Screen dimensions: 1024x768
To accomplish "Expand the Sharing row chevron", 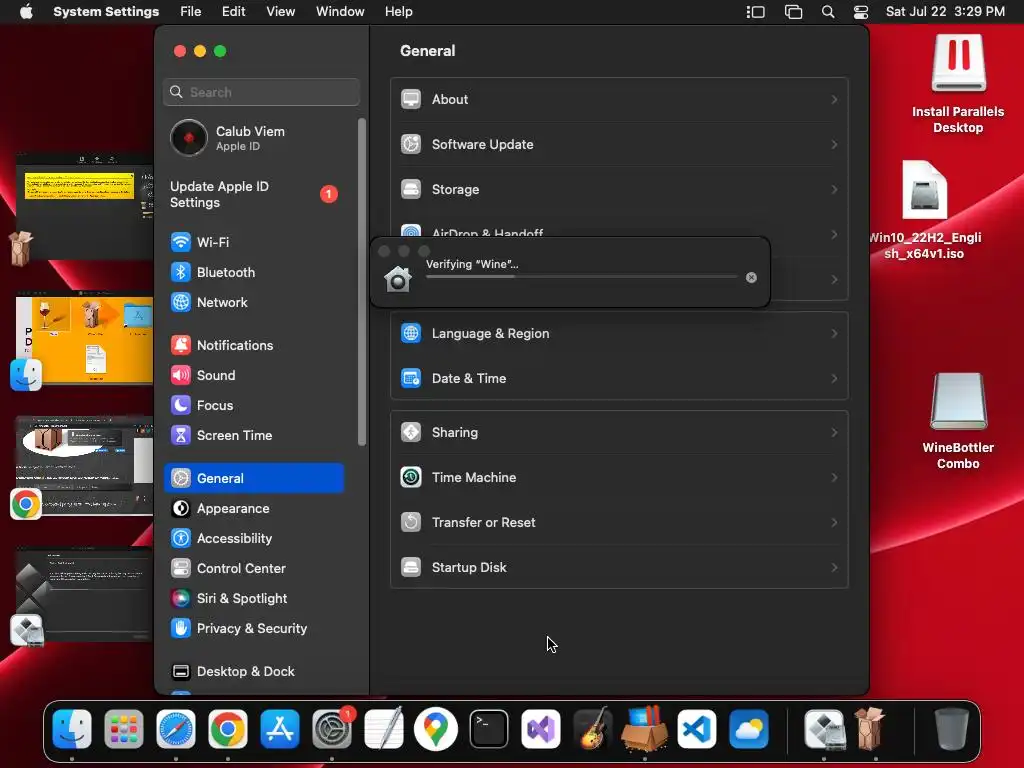I will [834, 432].
